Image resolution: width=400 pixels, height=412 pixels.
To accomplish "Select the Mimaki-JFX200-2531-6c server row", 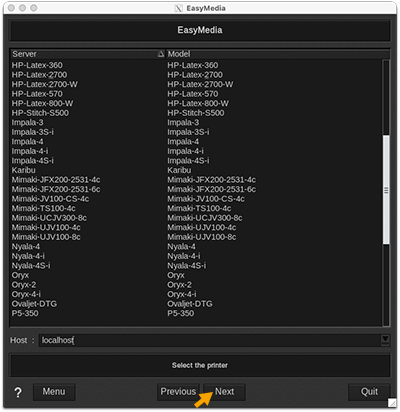I will pyautogui.click(x=56, y=189).
